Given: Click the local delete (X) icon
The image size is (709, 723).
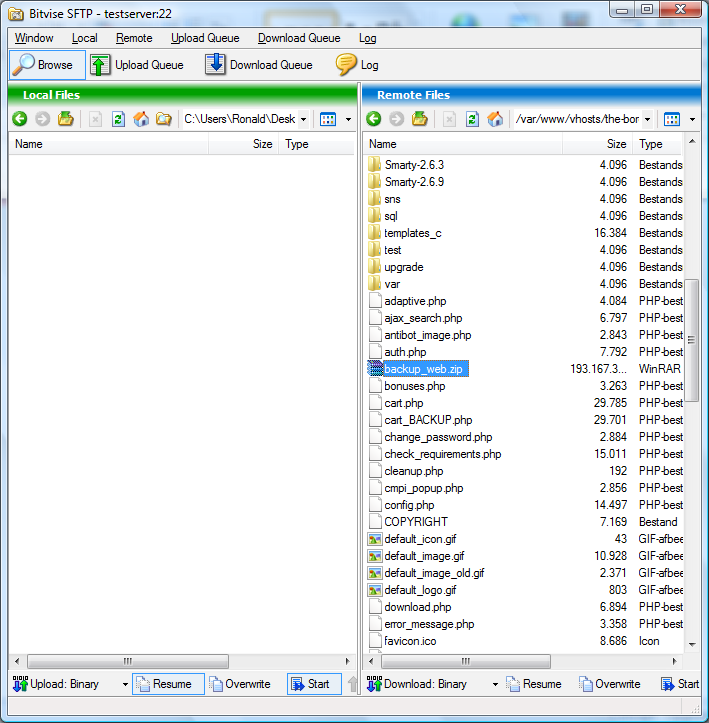Looking at the screenshot, I should click(x=95, y=119).
